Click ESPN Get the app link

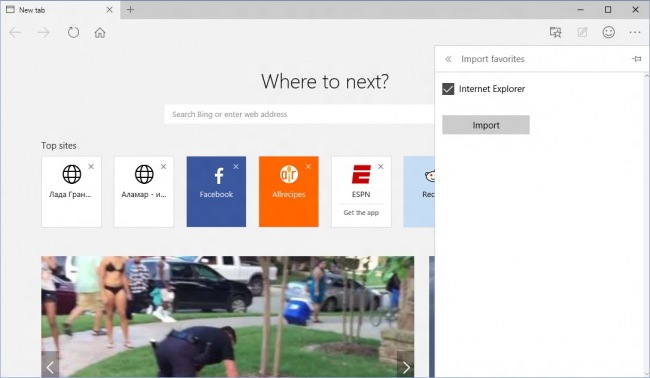pyautogui.click(x=361, y=213)
